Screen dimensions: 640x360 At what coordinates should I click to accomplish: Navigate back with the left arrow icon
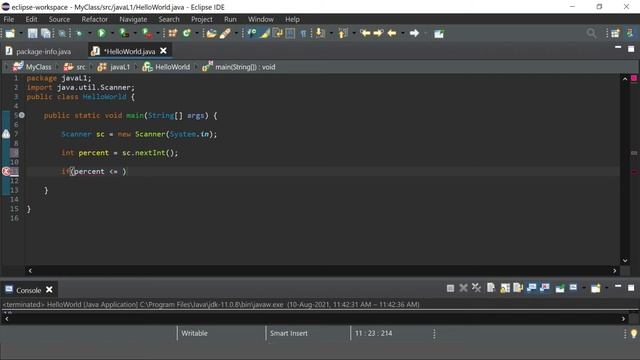click(x=392, y=33)
